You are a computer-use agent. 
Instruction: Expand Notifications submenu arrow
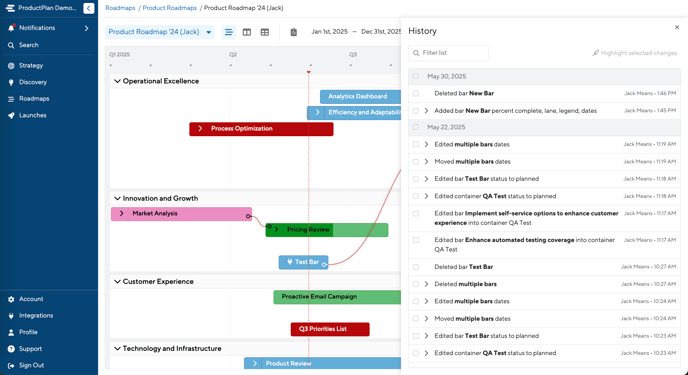pyautogui.click(x=86, y=28)
